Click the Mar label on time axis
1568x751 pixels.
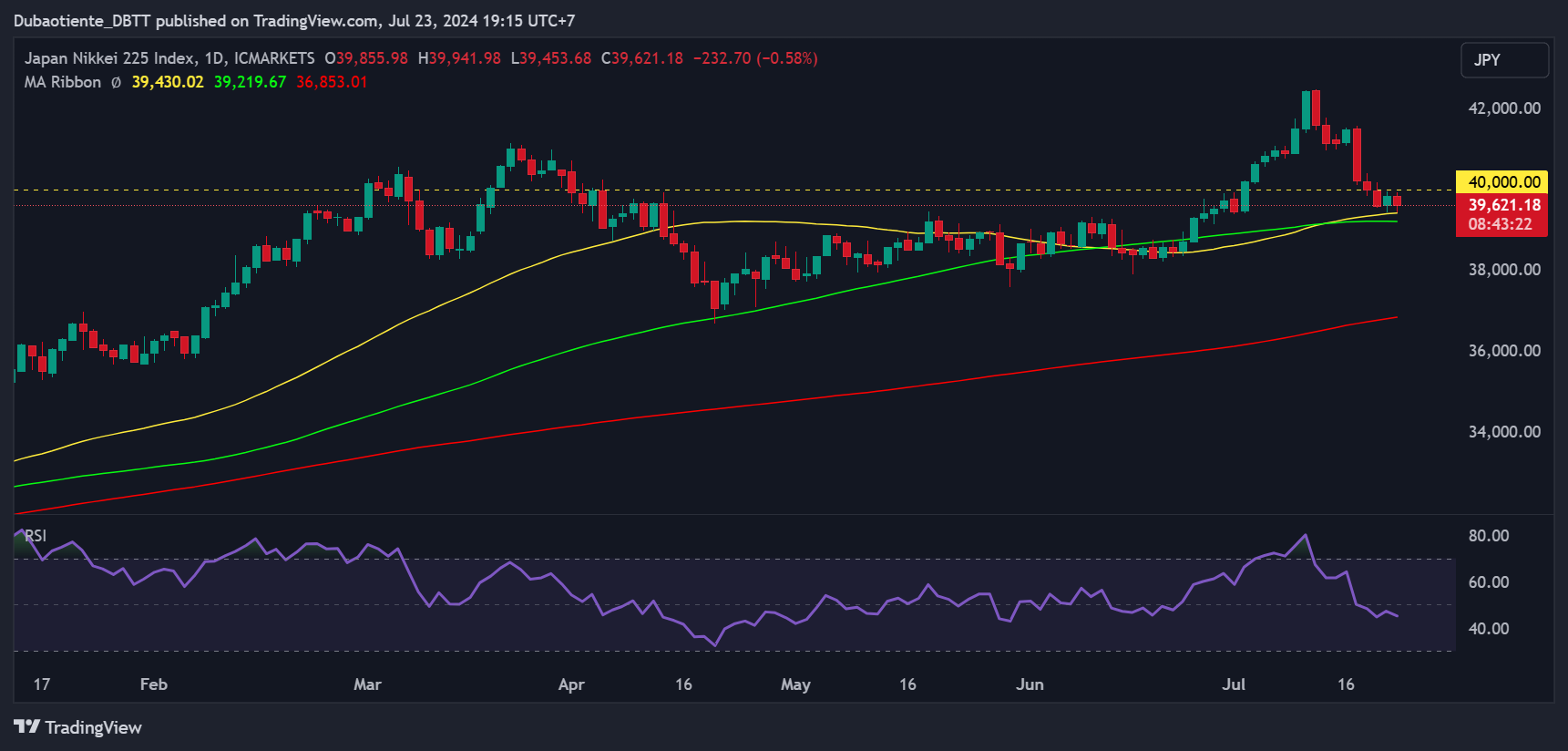[x=367, y=684]
